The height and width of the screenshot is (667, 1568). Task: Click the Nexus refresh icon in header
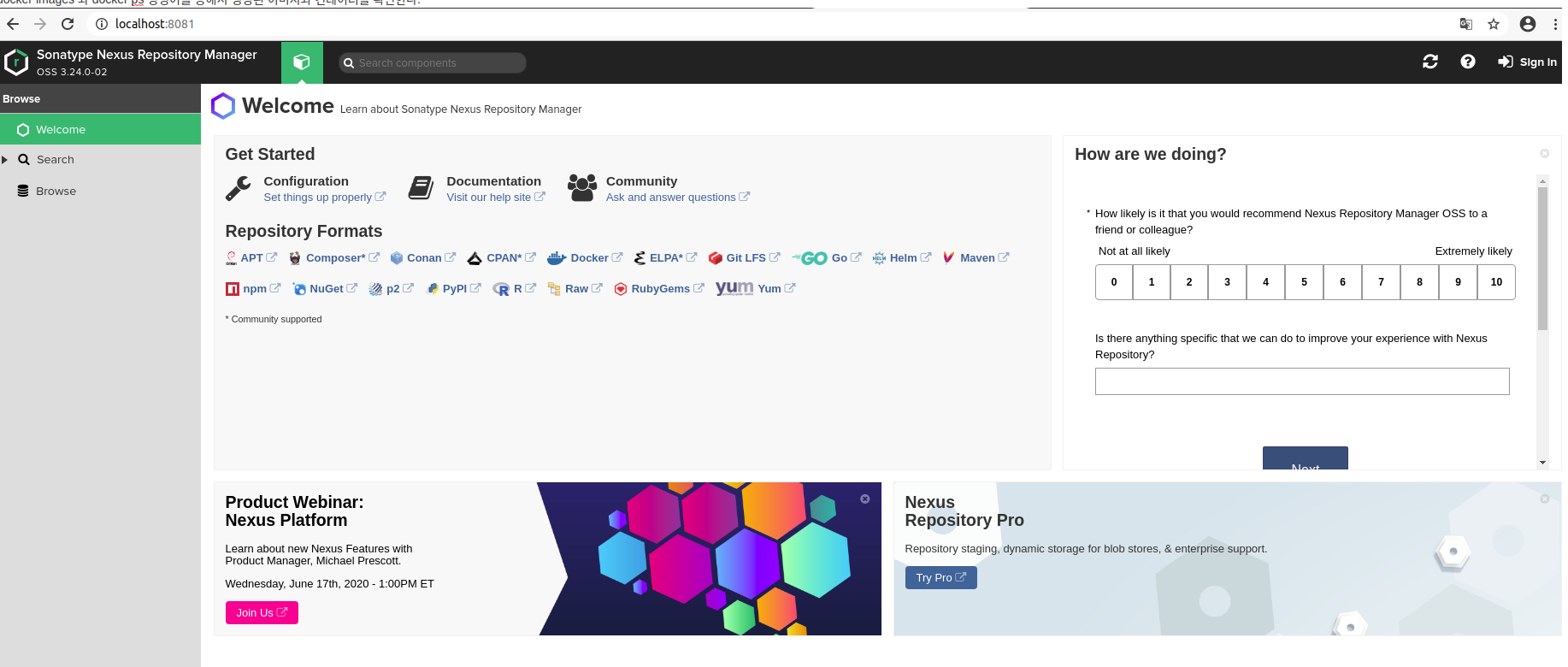[x=1430, y=62]
